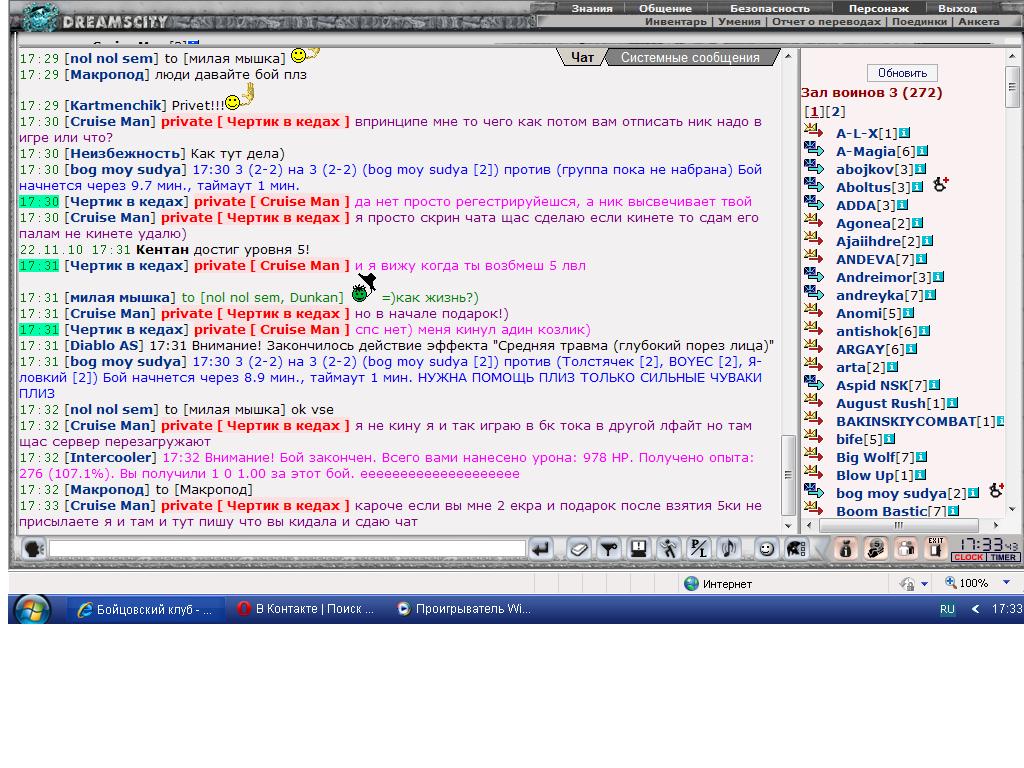The height and width of the screenshot is (768, 1024).
Task: Open the Windows Start orb
Action: (x=31, y=609)
